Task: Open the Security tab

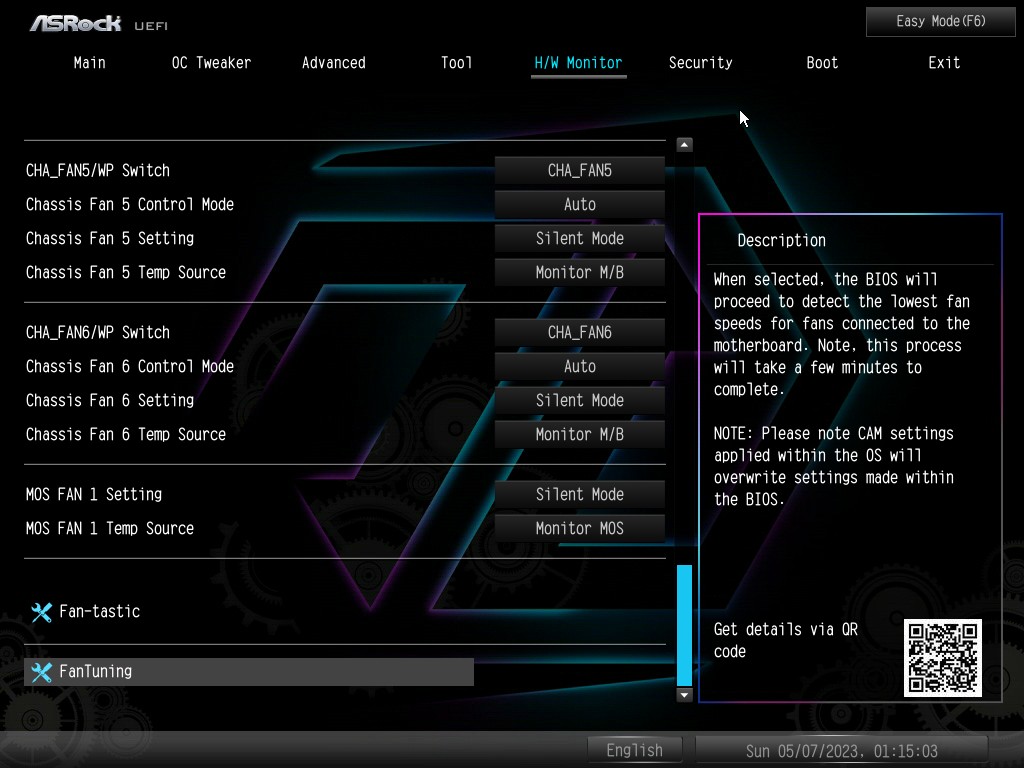Action: click(700, 62)
